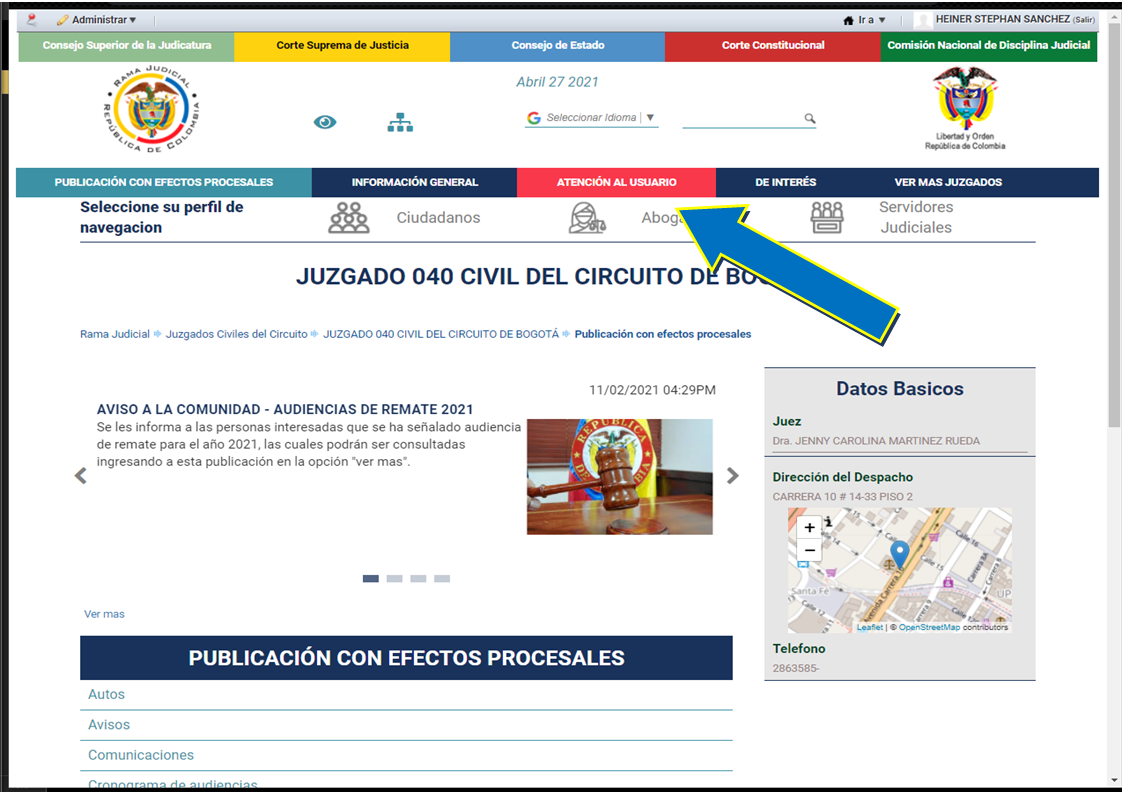This screenshot has width=1122, height=801.
Task: Click the user avatar icon
Action: pos(923,20)
